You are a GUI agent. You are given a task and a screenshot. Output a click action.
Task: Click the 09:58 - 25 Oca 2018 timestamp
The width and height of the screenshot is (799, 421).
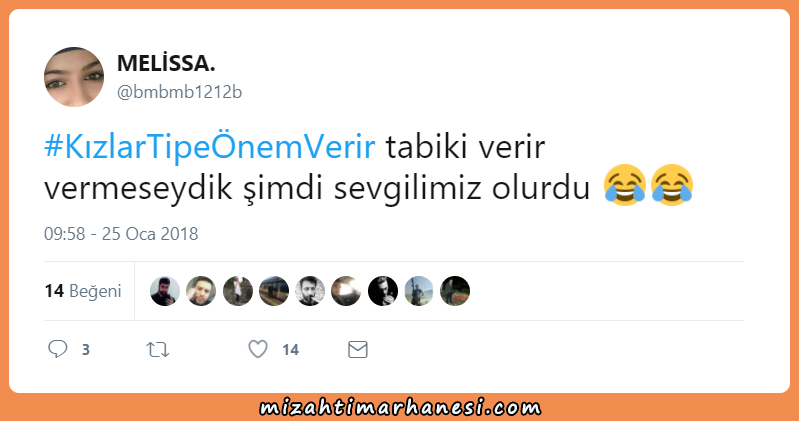[121, 233]
